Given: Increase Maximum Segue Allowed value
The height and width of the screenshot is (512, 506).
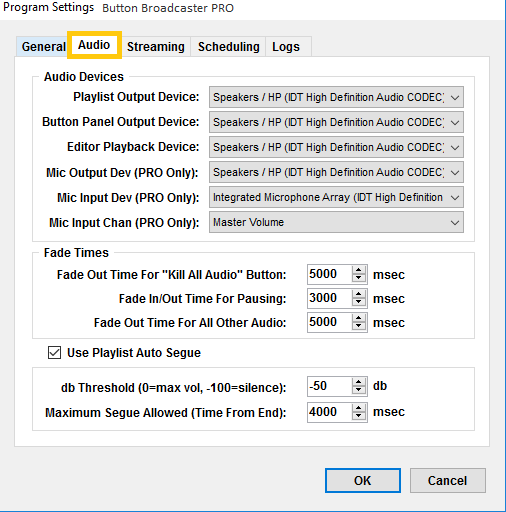Looking at the screenshot, I should coord(359,408).
